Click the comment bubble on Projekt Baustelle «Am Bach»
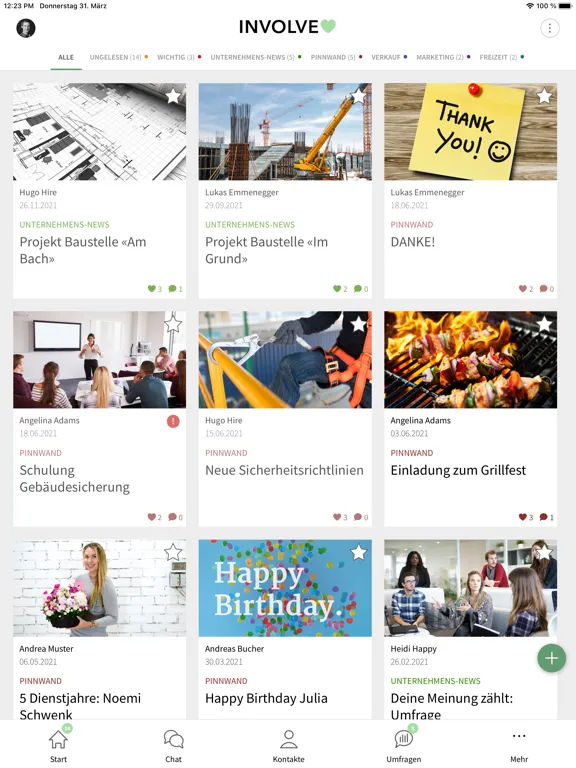Image resolution: width=576 pixels, height=768 pixels. (175, 288)
